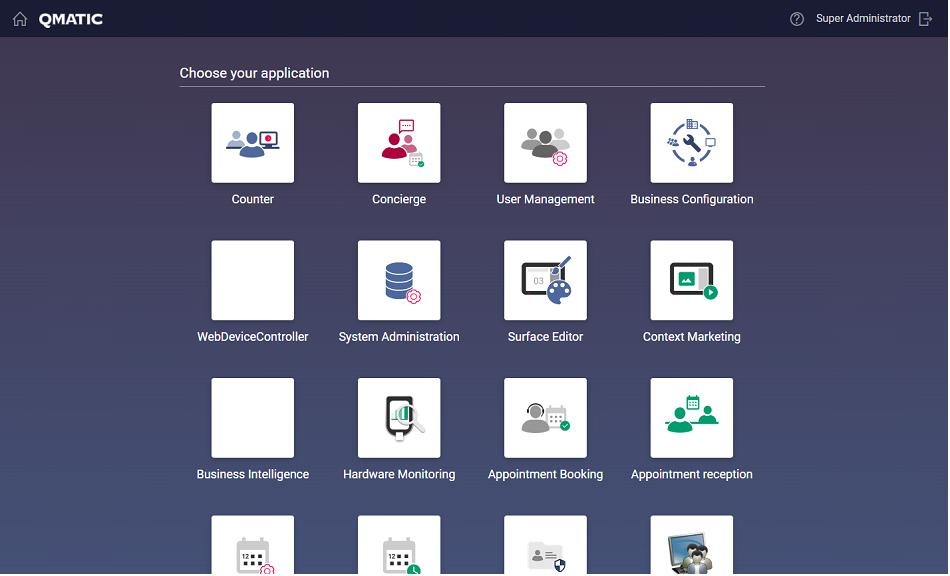Click the blank WebDeviceController tile

click(253, 280)
